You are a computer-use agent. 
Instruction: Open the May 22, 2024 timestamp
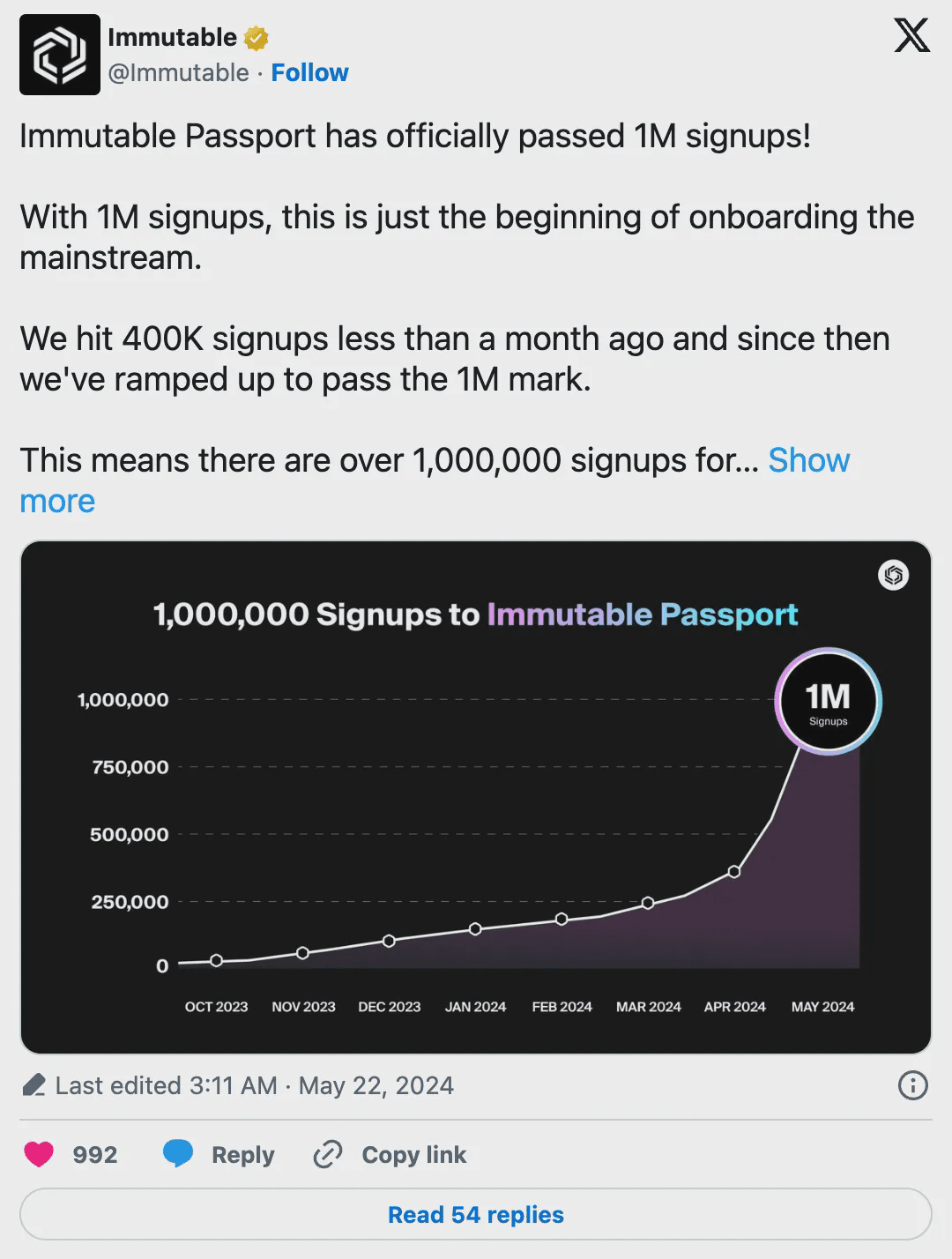[376, 1085]
